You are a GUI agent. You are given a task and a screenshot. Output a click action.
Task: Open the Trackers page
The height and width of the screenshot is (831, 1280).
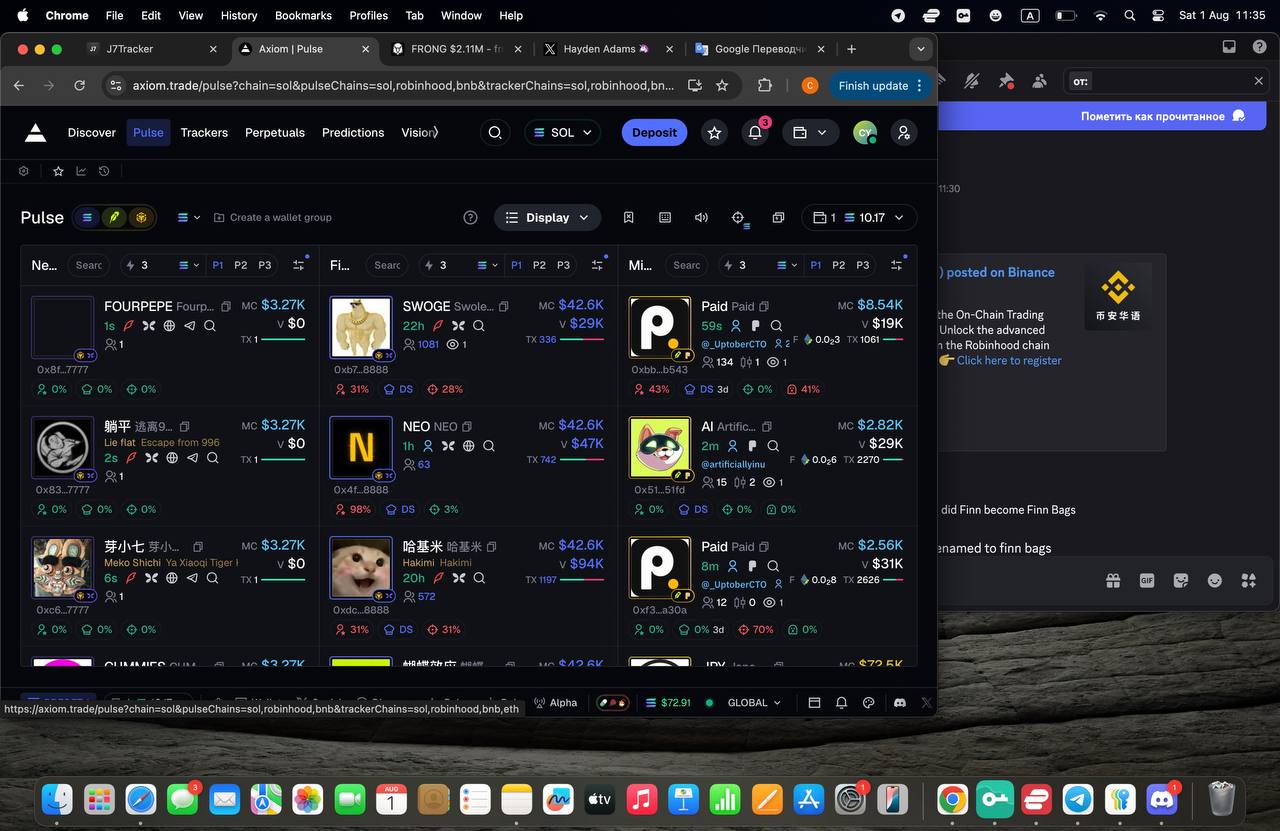(204, 132)
